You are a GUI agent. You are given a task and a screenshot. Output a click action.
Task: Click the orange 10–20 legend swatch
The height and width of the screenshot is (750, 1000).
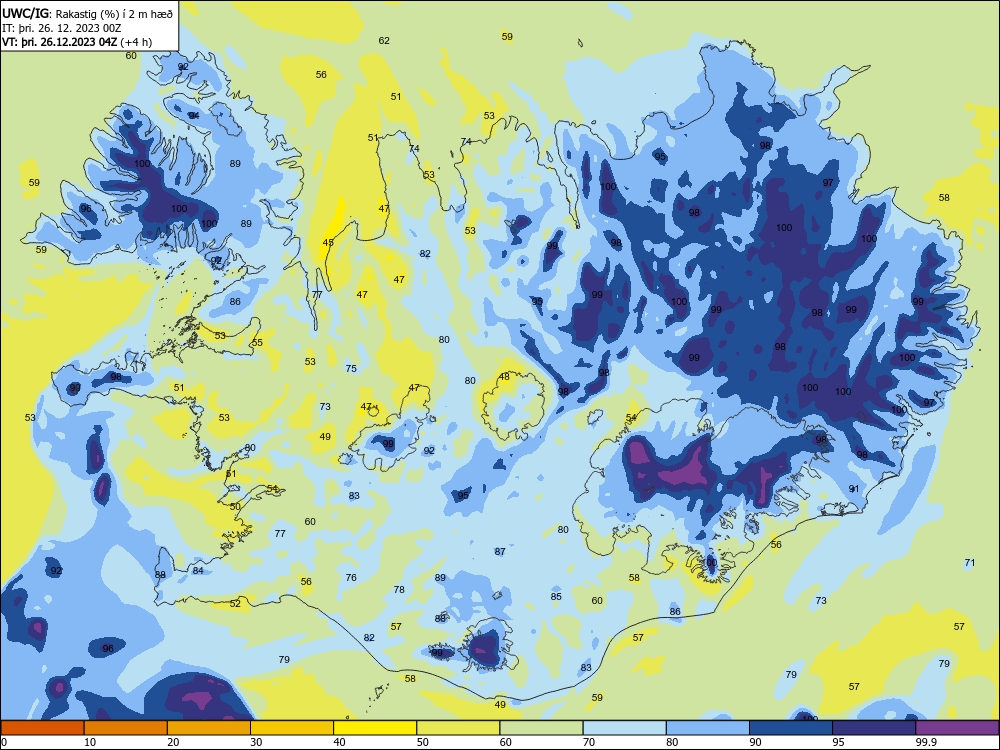126,728
